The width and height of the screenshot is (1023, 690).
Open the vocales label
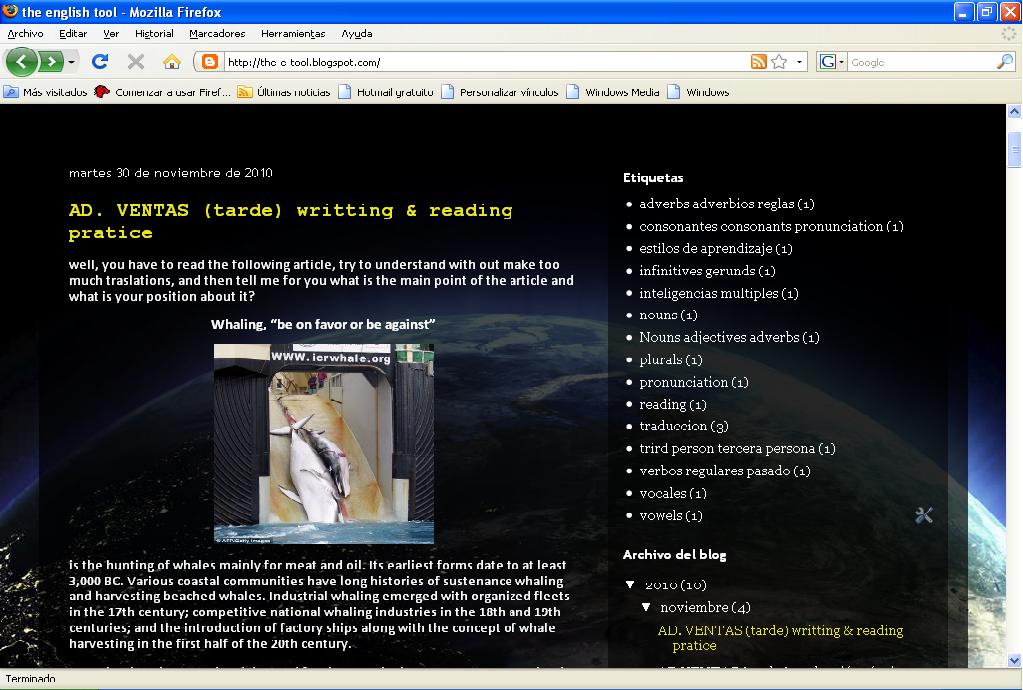pos(663,493)
